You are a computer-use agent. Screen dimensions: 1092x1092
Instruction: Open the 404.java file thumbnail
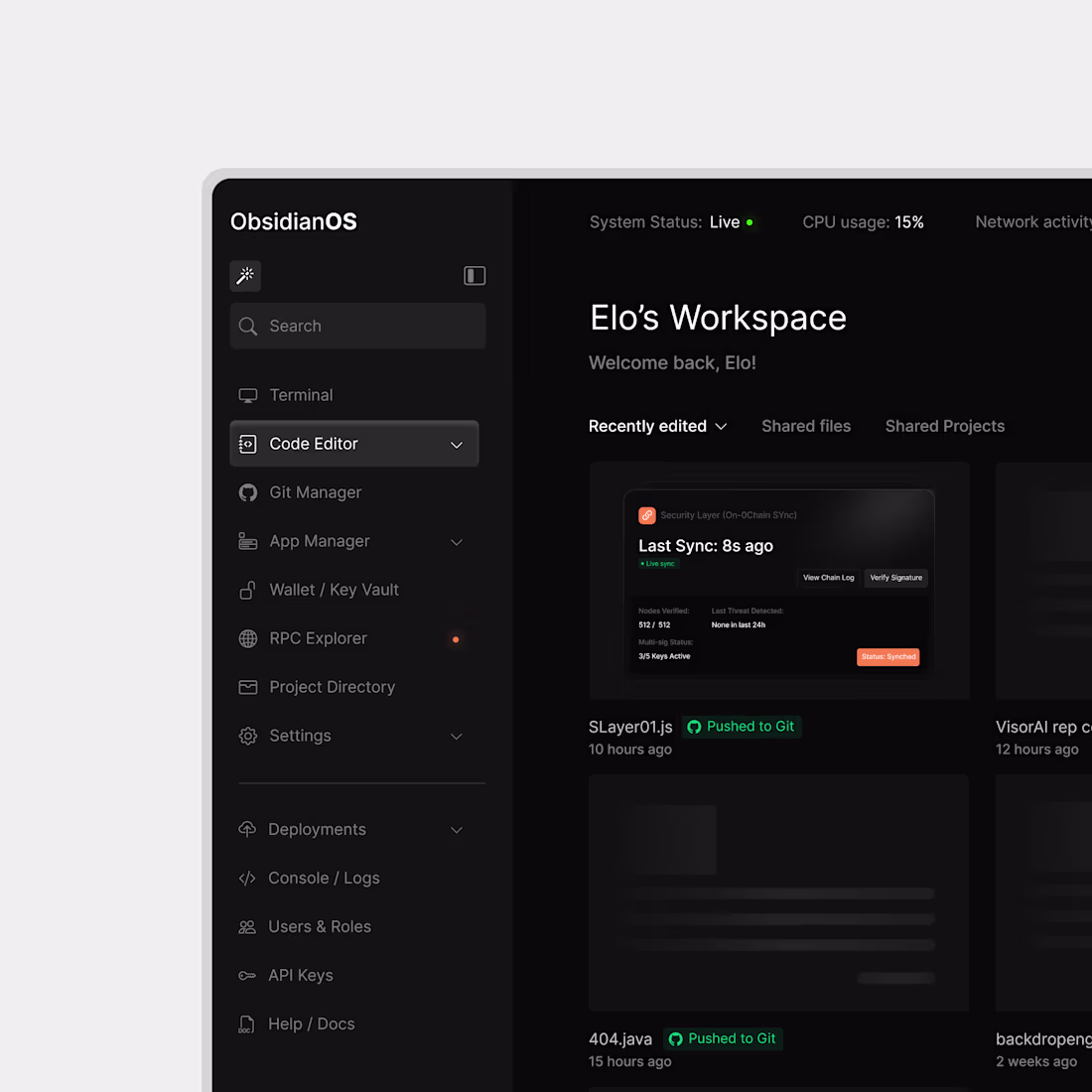tap(778, 892)
